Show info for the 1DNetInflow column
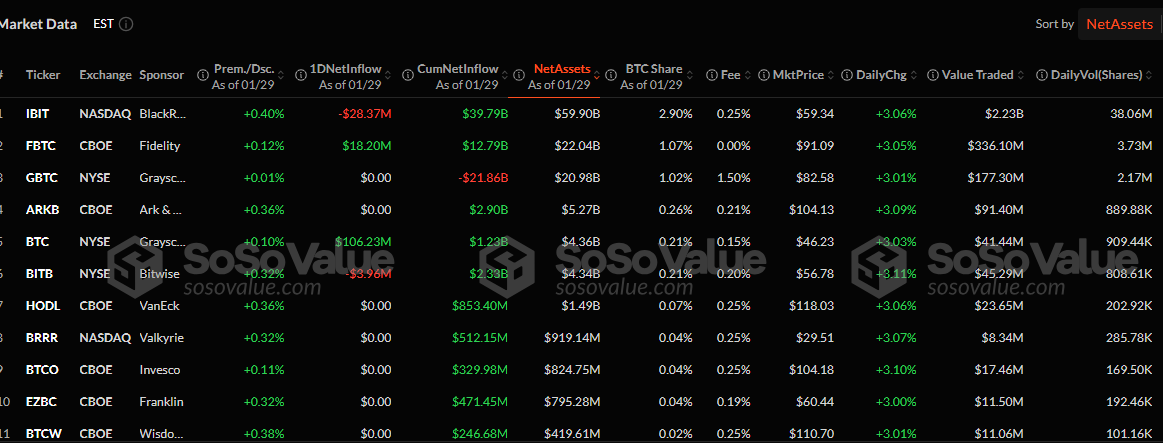 point(301,75)
